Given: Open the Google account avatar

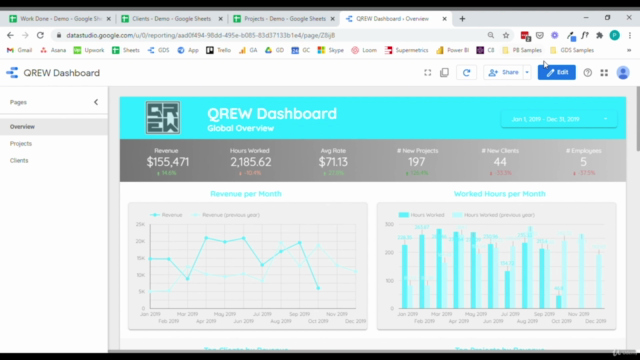Looking at the screenshot, I should [x=623, y=73].
